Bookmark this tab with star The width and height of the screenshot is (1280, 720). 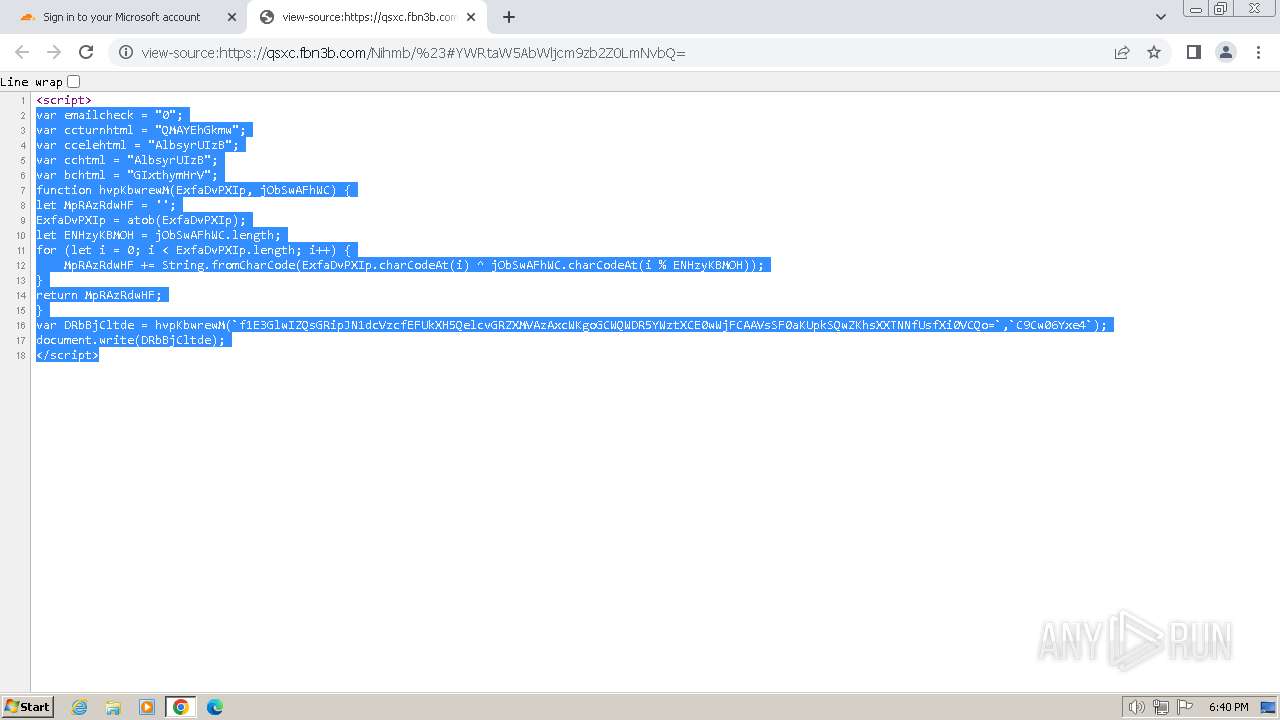(1154, 52)
